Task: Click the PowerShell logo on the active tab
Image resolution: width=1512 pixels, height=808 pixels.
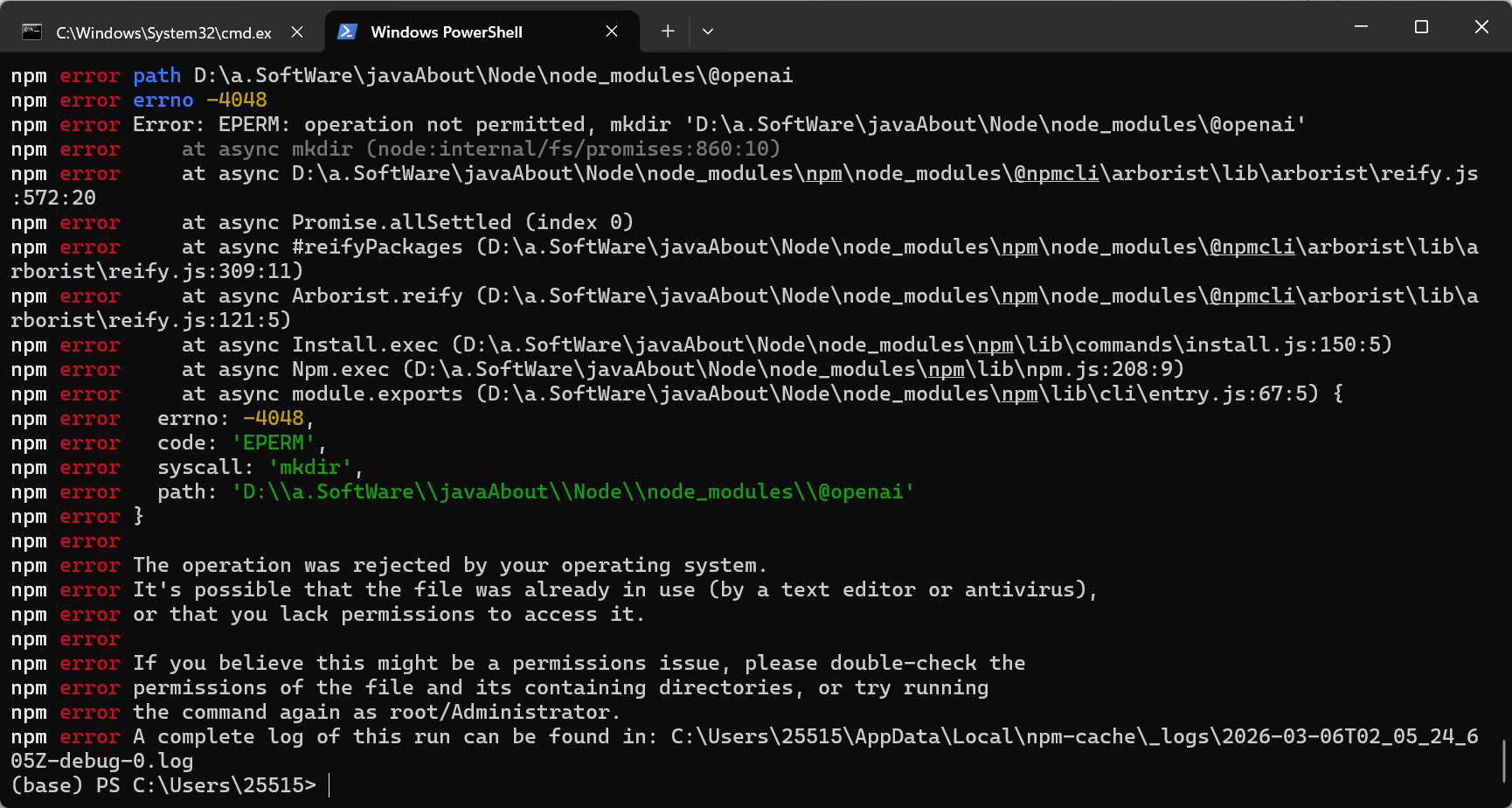Action: (x=347, y=32)
